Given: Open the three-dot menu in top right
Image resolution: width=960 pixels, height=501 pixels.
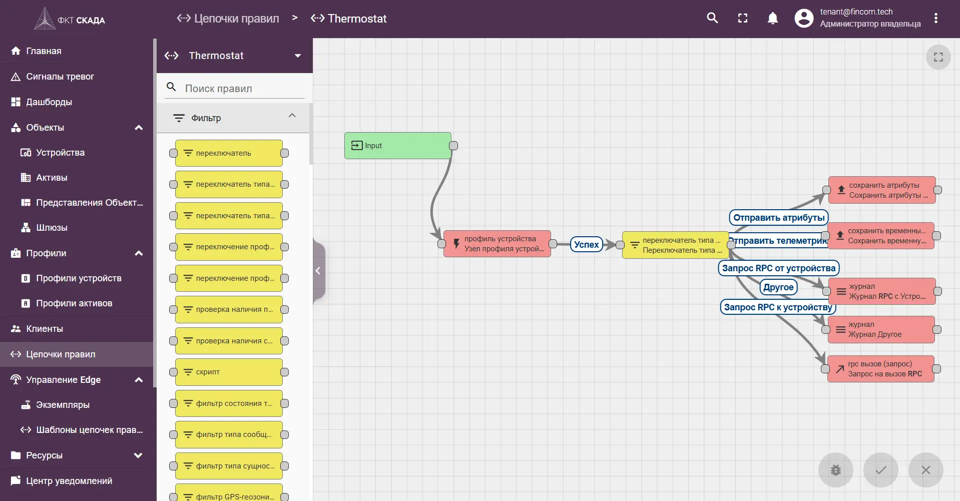Looking at the screenshot, I should point(936,18).
